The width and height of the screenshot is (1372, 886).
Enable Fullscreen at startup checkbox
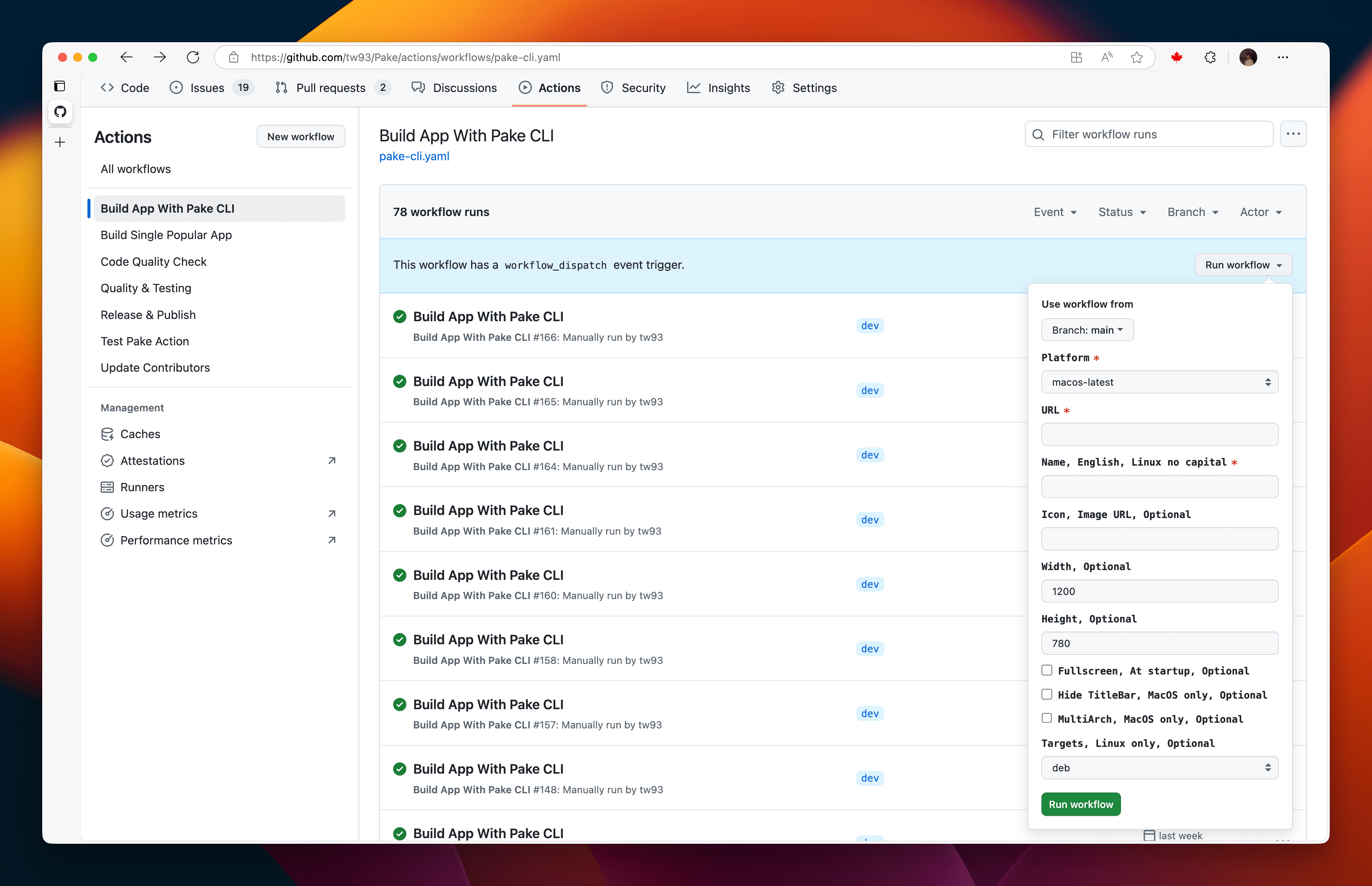point(1047,670)
